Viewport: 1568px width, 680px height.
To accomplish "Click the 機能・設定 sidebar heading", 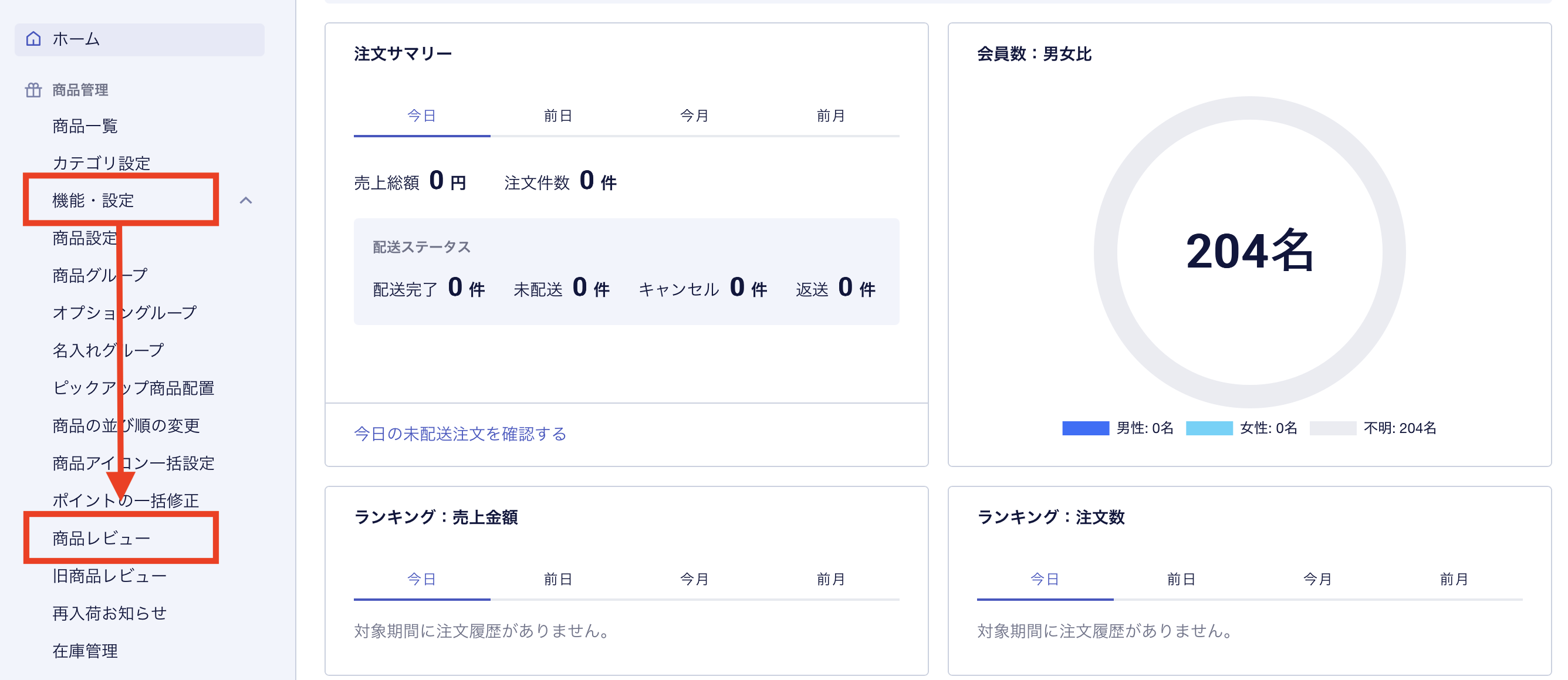I will pyautogui.click(x=93, y=200).
